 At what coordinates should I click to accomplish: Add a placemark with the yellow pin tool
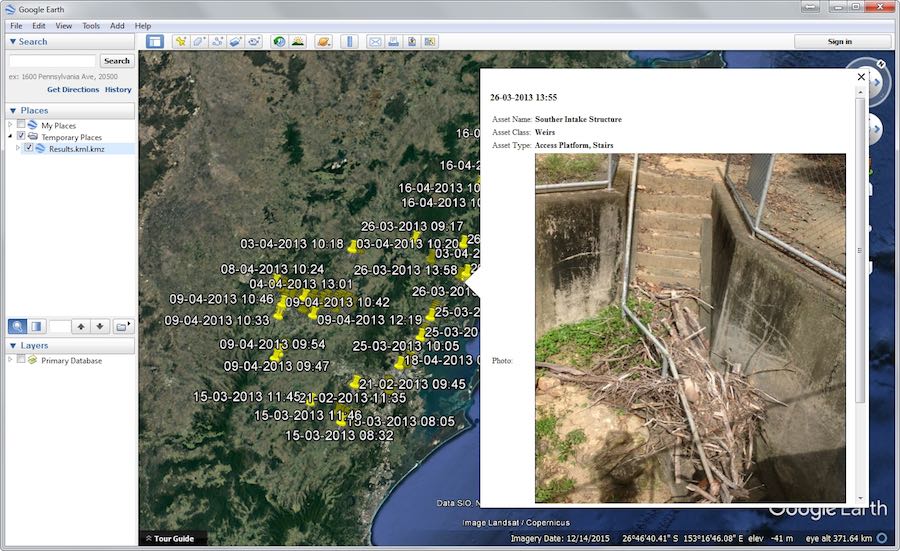point(181,41)
